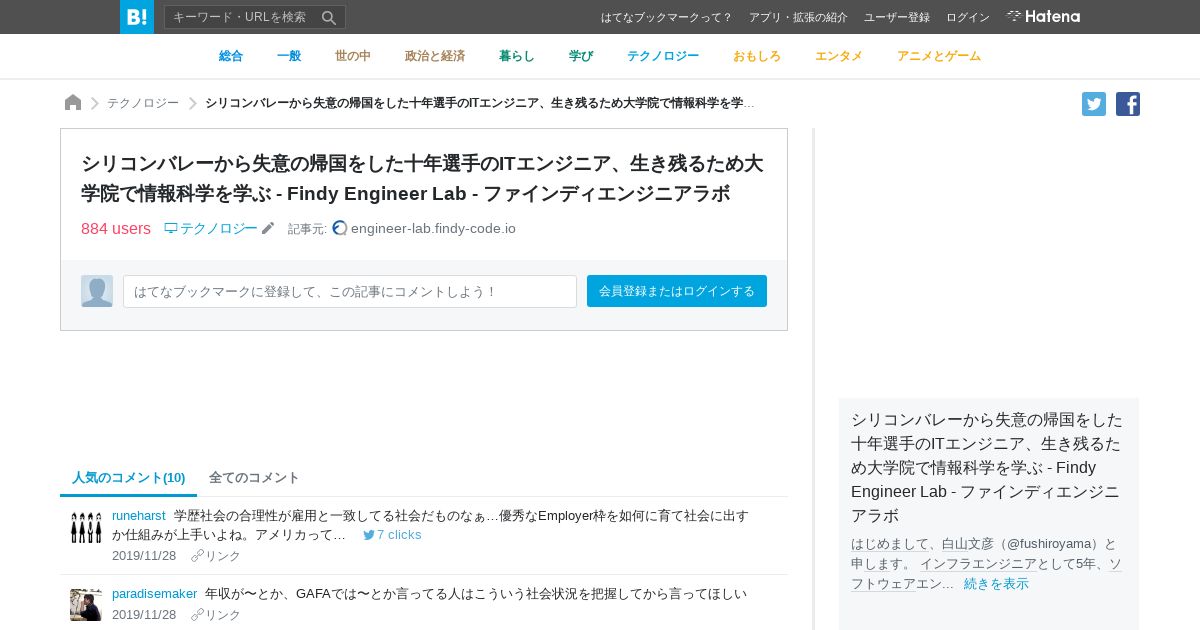Click the search magnifier icon
The width and height of the screenshot is (1200, 630).
(329, 17)
